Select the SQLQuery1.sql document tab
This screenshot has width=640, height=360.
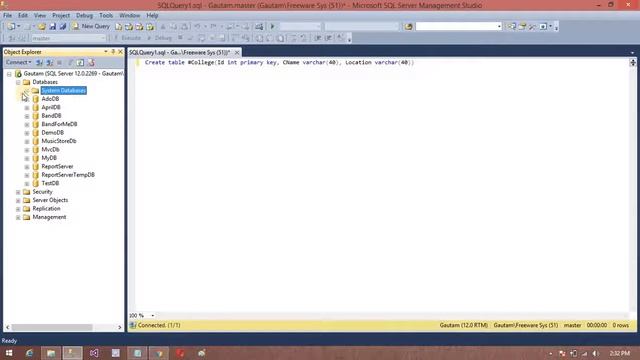tap(180, 52)
